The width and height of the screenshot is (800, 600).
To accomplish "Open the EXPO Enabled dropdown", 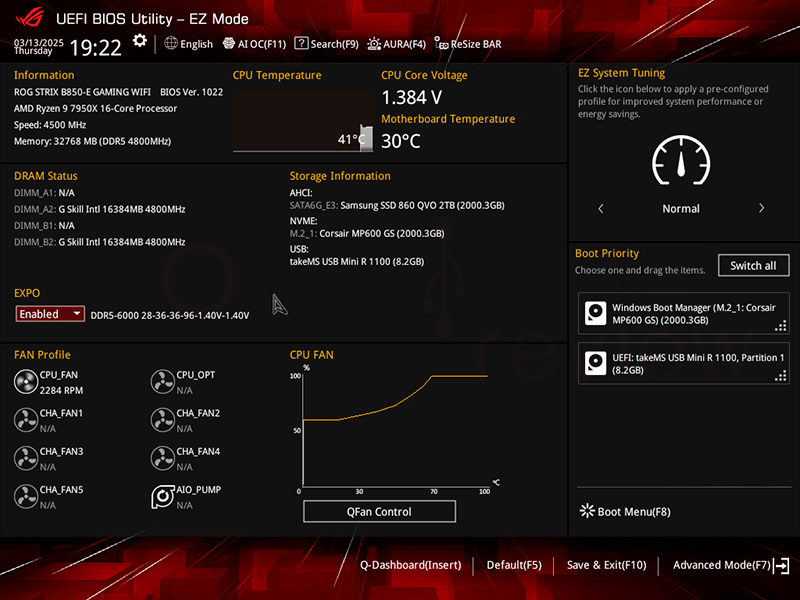I will point(50,314).
